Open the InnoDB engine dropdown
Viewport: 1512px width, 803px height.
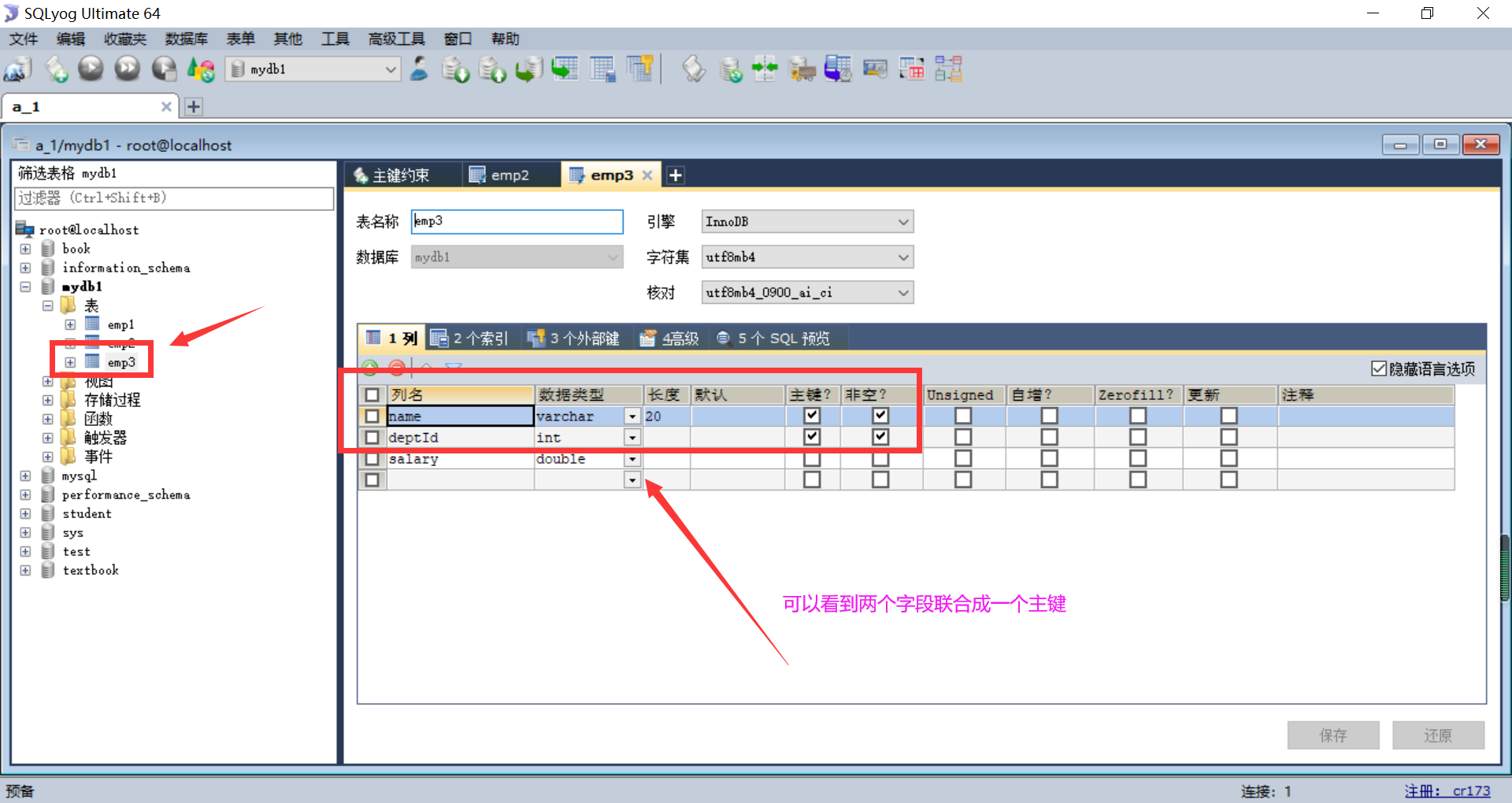click(x=903, y=222)
